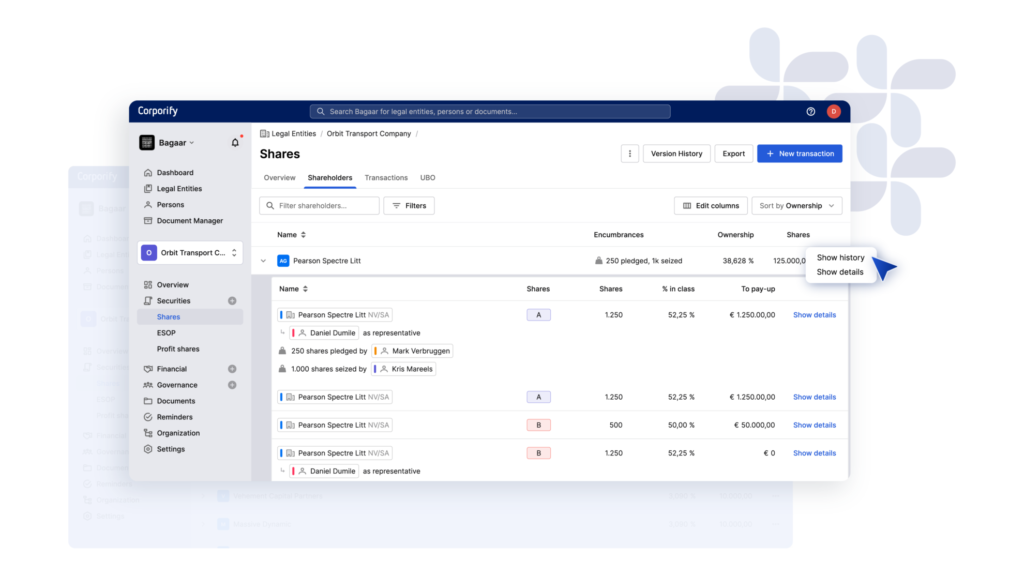Focus the global Search Bagaar field
Image resolution: width=1024 pixels, height=576 pixels.
(x=490, y=112)
